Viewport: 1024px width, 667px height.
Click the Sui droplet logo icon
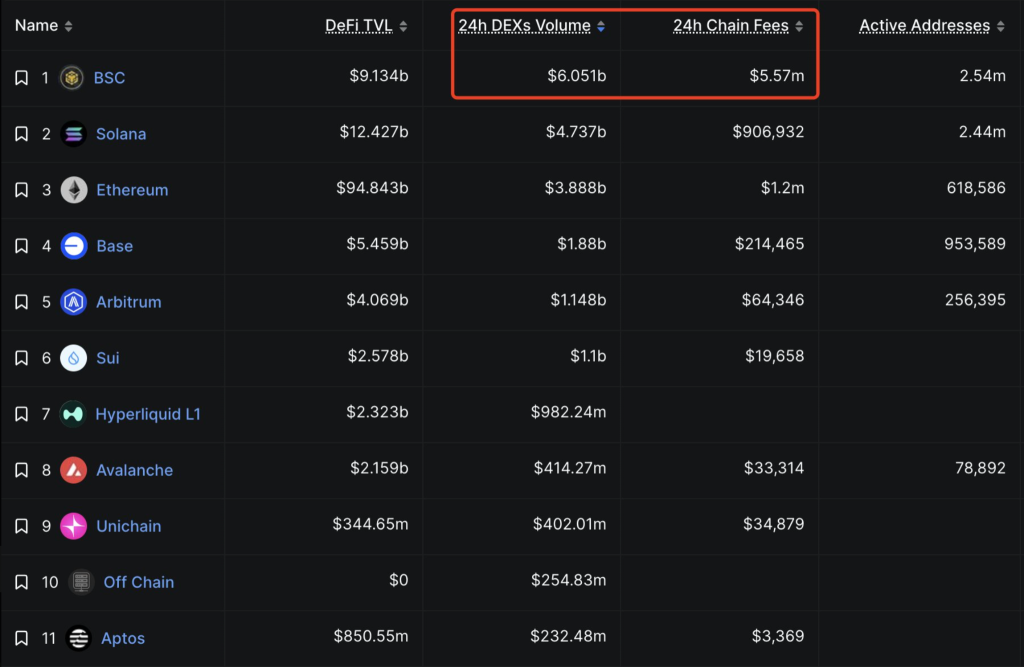click(x=73, y=358)
